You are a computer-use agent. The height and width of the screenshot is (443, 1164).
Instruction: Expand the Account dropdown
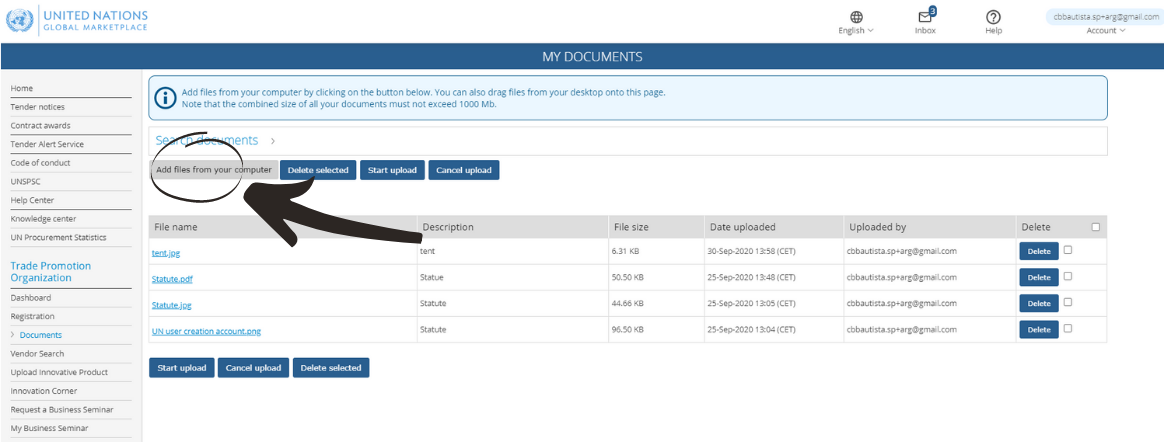tap(1106, 30)
